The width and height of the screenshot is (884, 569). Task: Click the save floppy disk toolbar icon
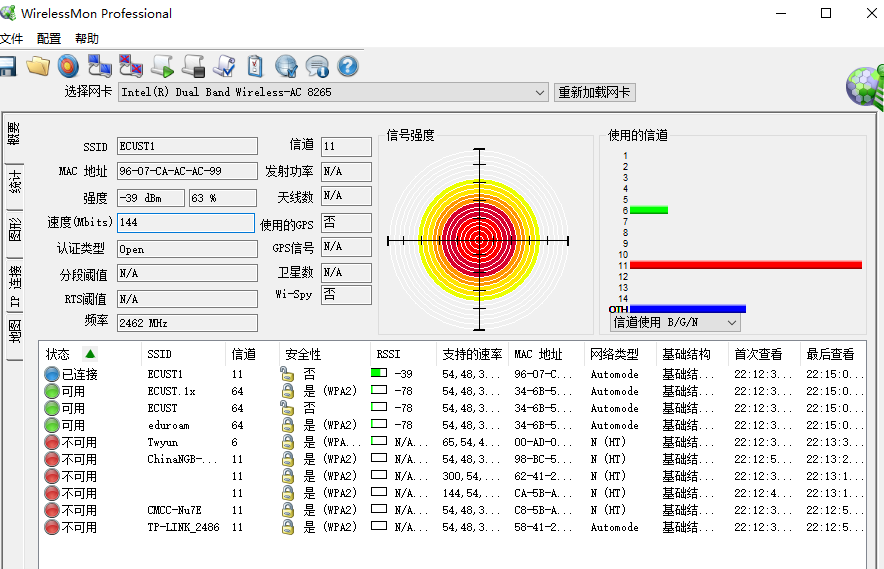pyautogui.click(x=7, y=67)
